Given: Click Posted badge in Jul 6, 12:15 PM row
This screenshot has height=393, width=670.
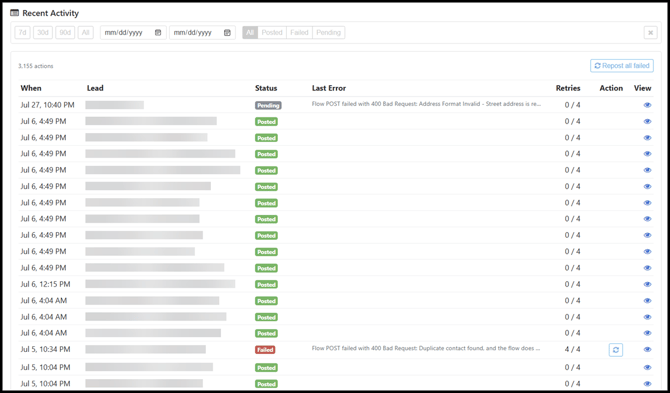Looking at the screenshot, I should [266, 284].
